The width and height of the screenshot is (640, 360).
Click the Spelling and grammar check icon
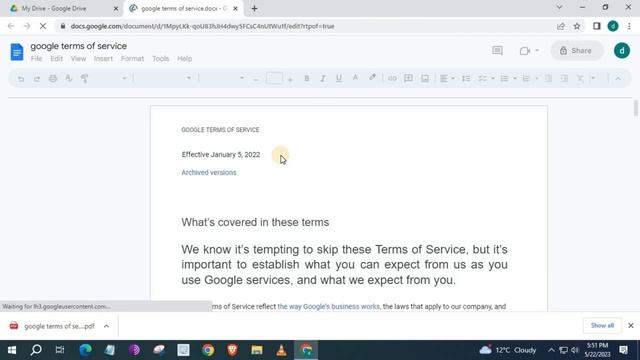69,78
